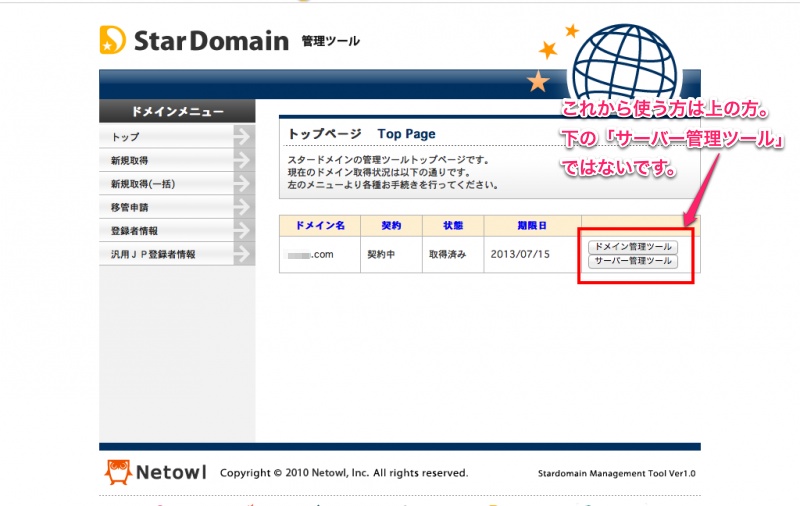This screenshot has height=506, width=800.
Task: Click the サーバー管理ツール button
Action: (x=633, y=261)
